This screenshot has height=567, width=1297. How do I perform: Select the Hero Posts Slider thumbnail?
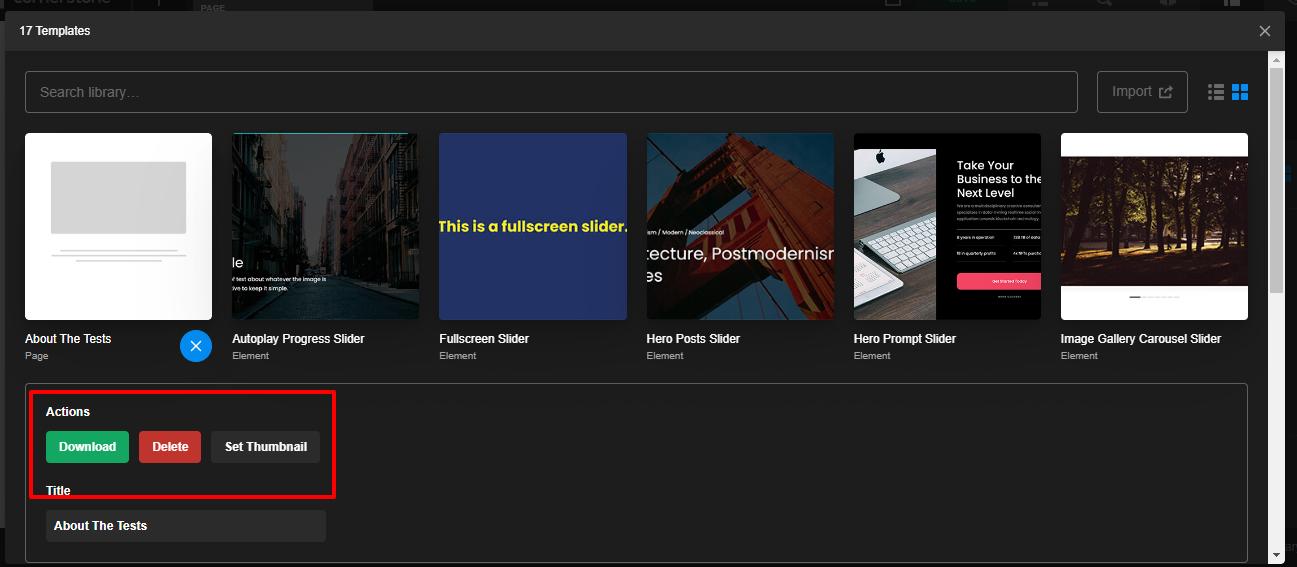coord(740,226)
